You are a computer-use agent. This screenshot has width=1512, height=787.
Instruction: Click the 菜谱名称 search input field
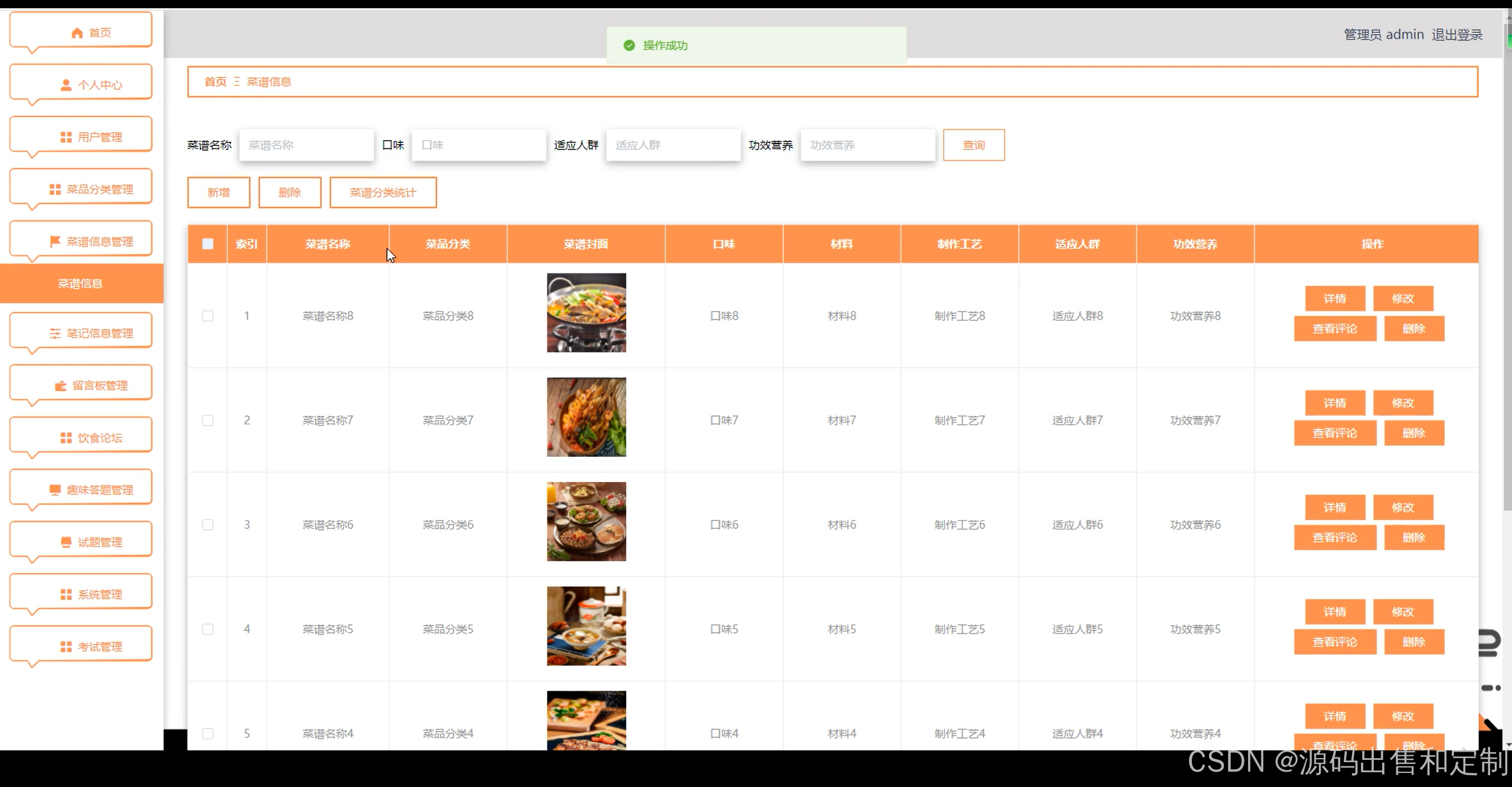(x=307, y=145)
